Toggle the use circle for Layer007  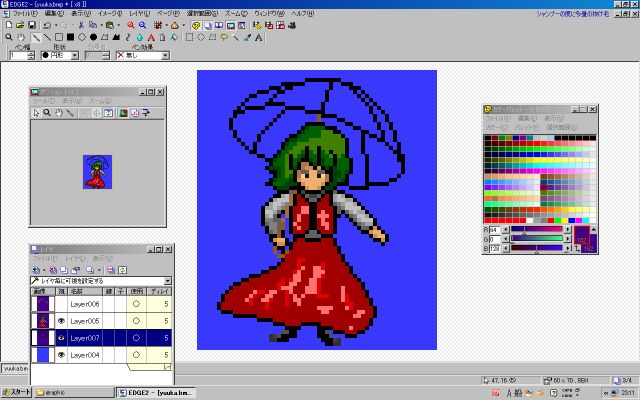click(136, 338)
